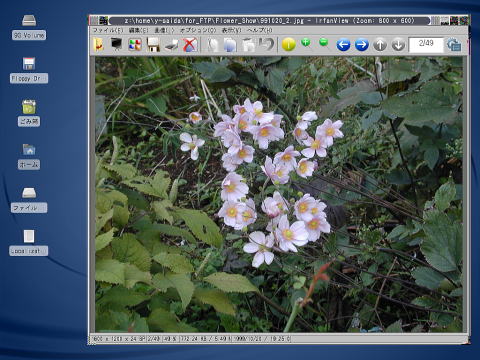Click the date and time entry in status bar

pos(262,339)
